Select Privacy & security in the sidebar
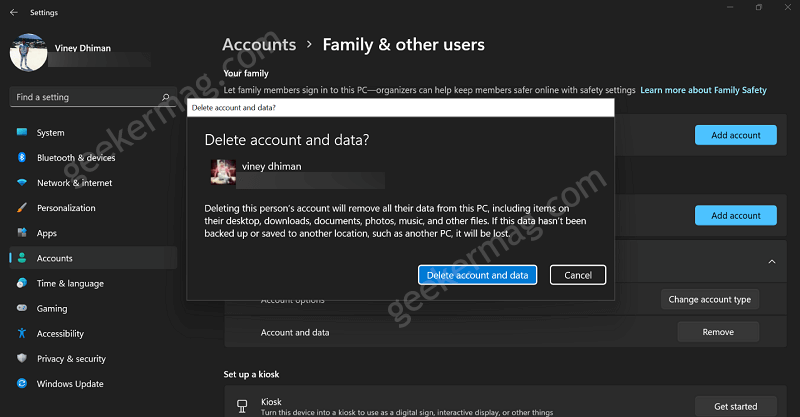Viewport: 800px width, 417px height. 93,358
